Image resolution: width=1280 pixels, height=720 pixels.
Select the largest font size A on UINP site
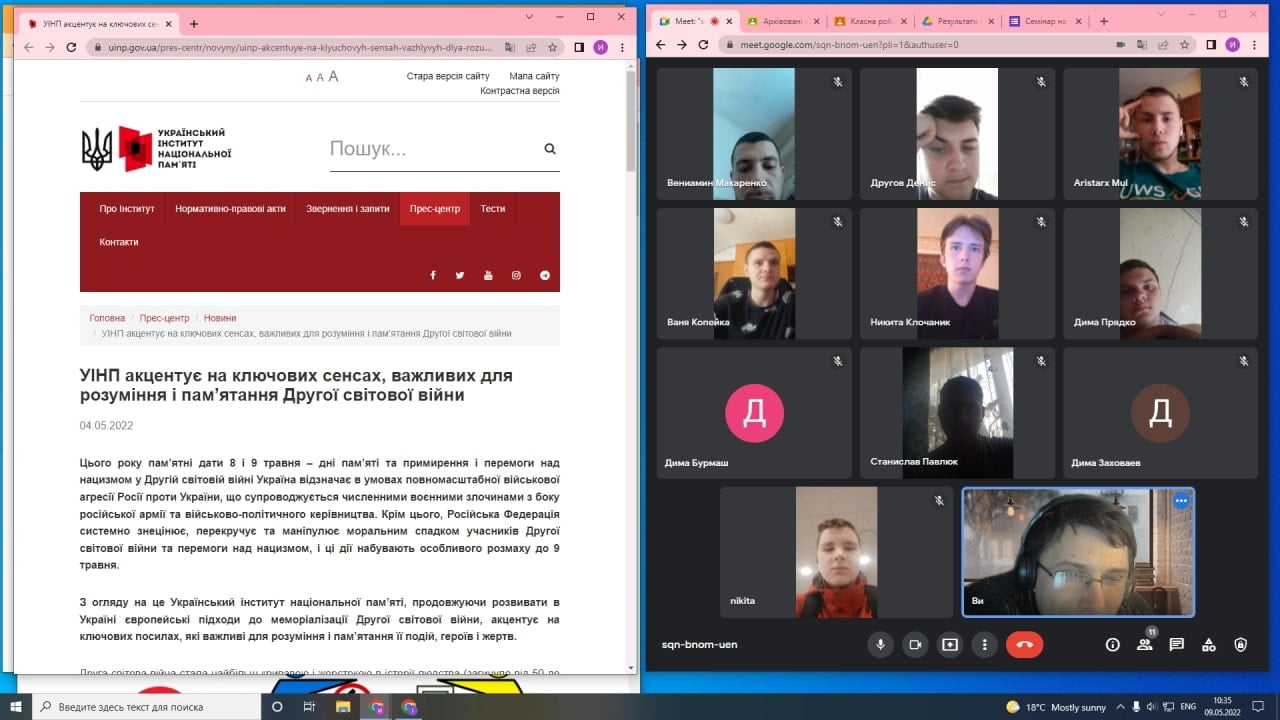point(334,76)
